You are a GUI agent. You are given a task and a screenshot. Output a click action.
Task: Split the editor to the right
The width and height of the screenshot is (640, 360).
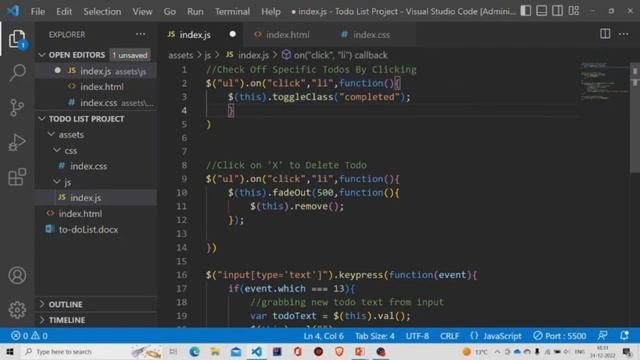click(x=605, y=34)
